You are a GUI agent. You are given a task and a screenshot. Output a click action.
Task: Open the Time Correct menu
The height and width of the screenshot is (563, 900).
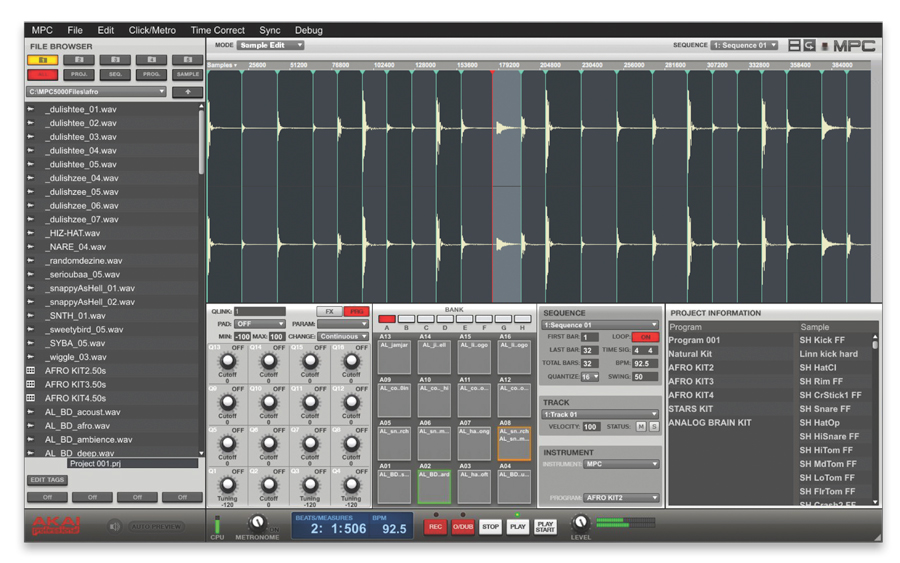tap(218, 30)
